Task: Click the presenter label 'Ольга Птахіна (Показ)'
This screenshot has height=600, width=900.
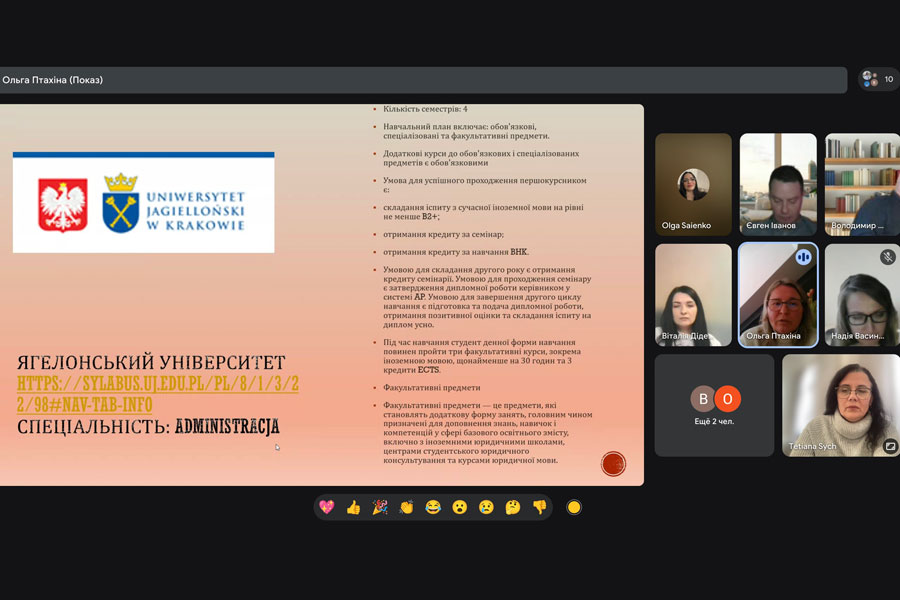Action: pos(52,80)
